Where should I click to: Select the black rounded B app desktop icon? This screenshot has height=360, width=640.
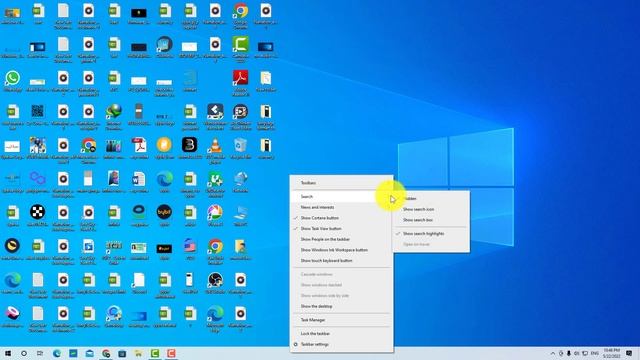pyautogui.click(x=189, y=148)
